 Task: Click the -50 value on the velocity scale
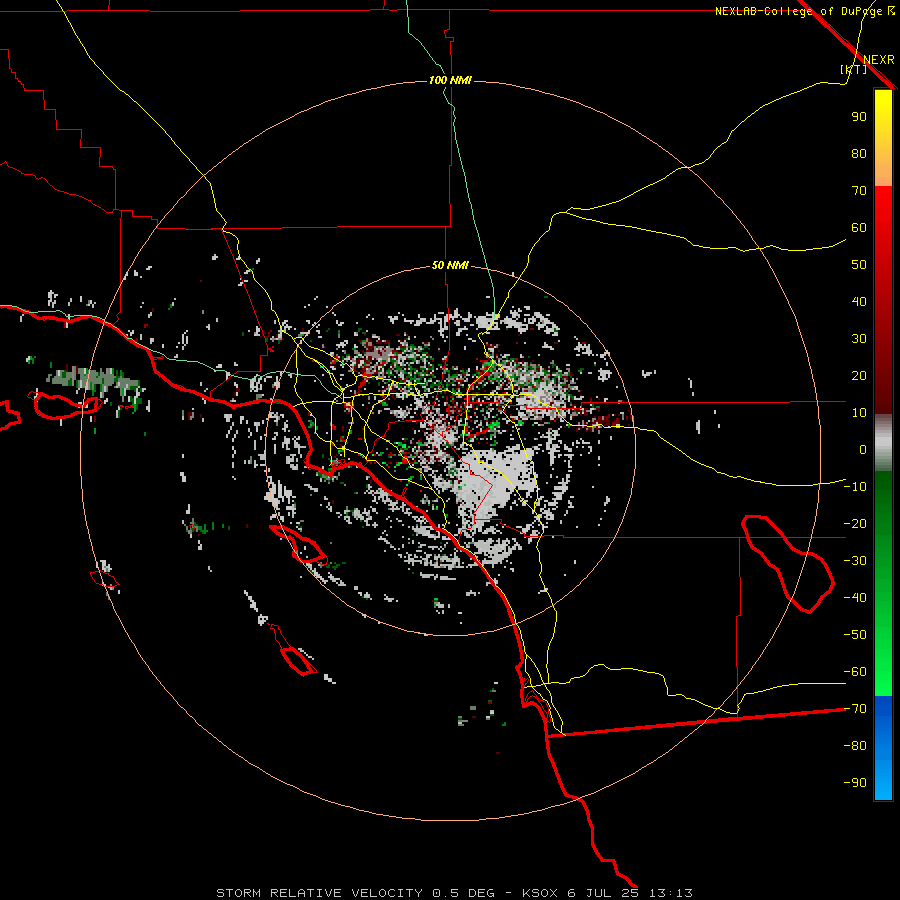855,635
